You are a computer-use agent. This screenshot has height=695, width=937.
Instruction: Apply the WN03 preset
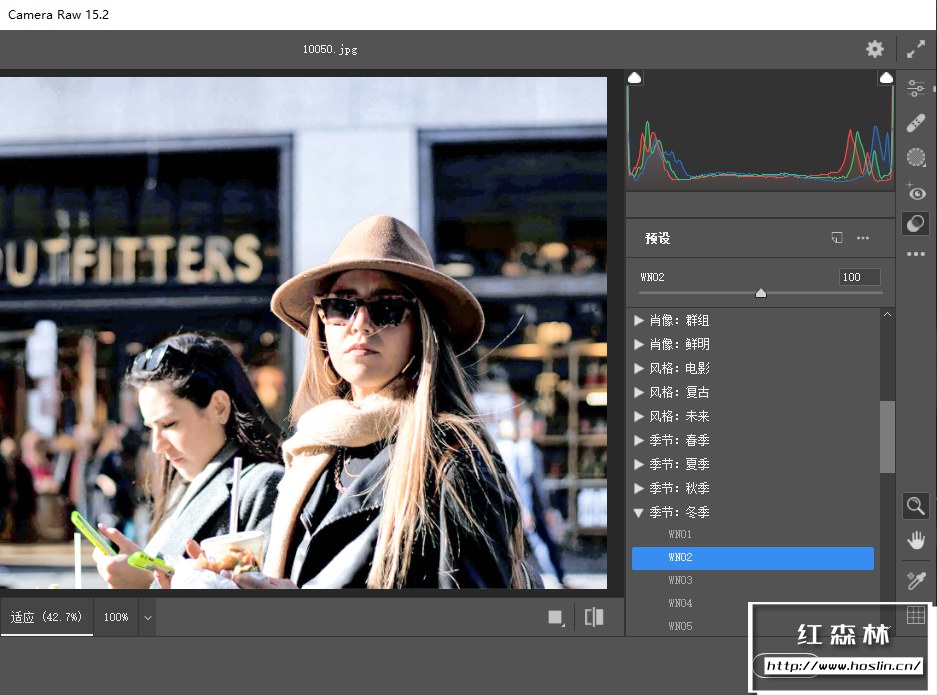pos(680,580)
